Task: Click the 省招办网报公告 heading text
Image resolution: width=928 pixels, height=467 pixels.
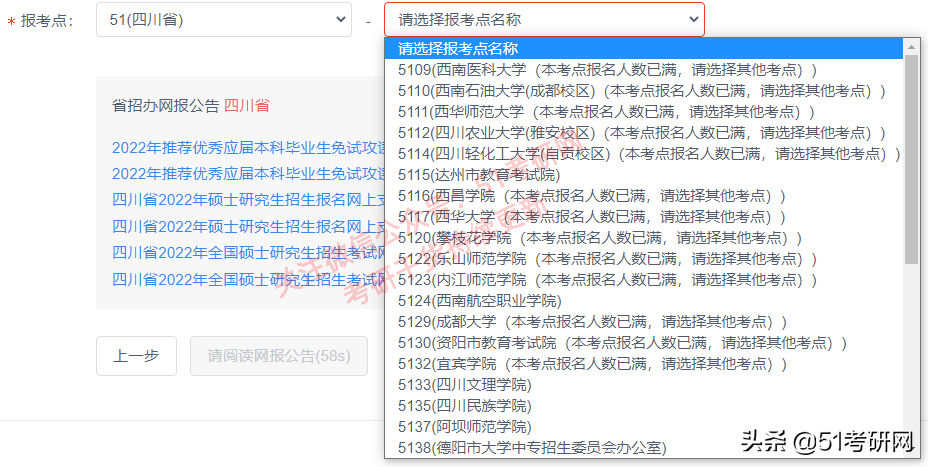Action: [166, 106]
